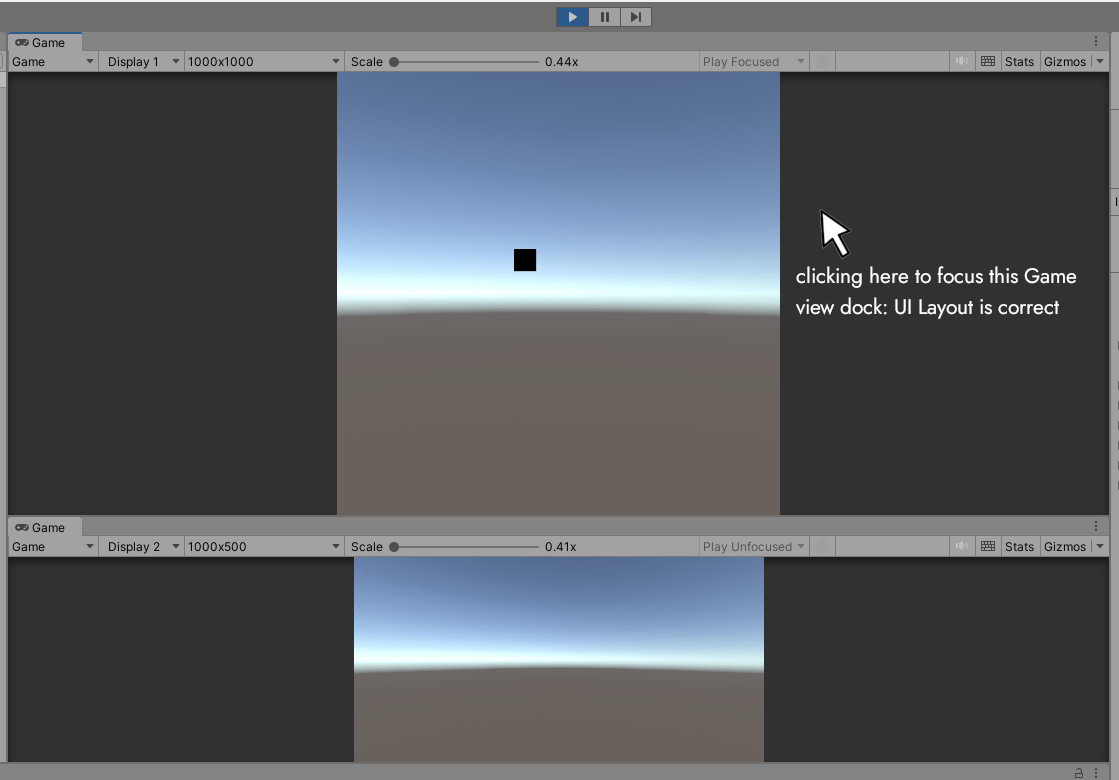1119x780 pixels.
Task: Switch to the top Game tab
Action: point(44,42)
